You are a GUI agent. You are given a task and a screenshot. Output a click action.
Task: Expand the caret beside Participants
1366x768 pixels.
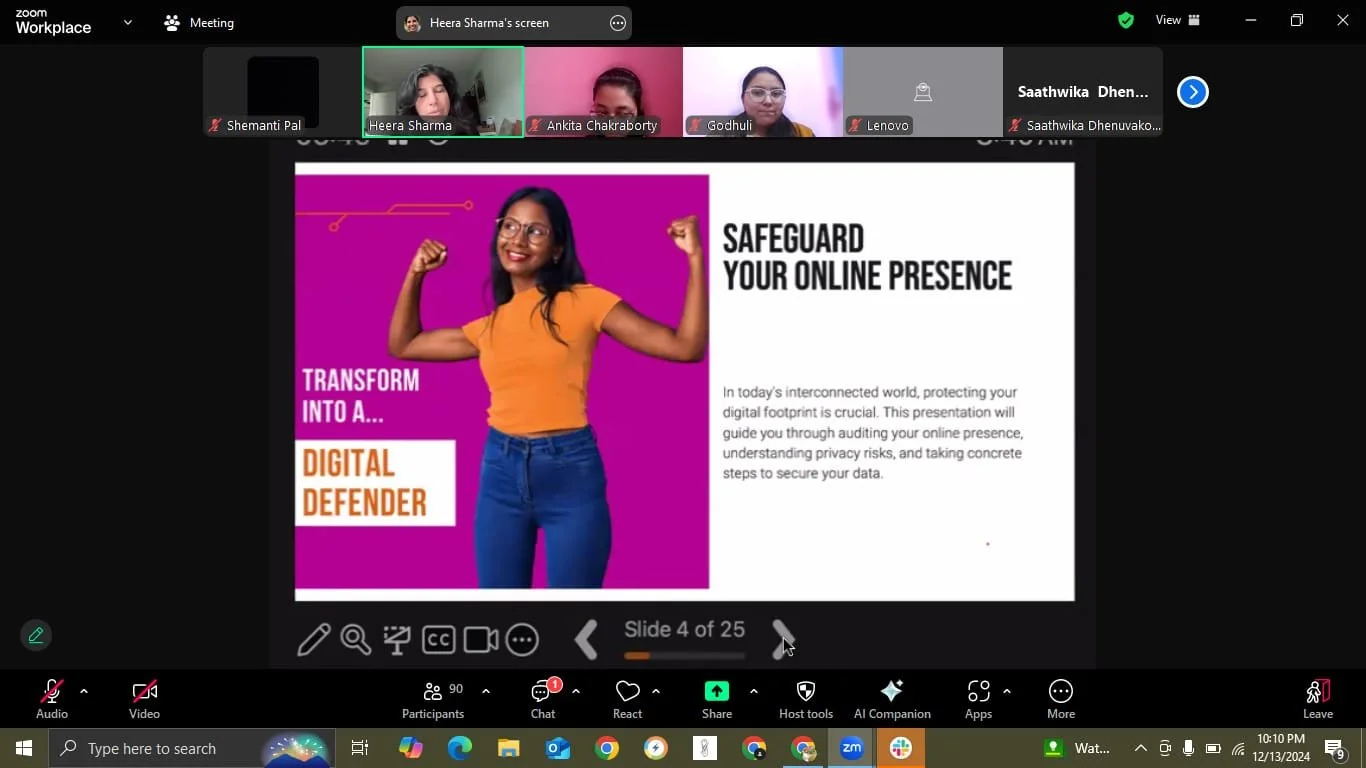[x=486, y=691]
